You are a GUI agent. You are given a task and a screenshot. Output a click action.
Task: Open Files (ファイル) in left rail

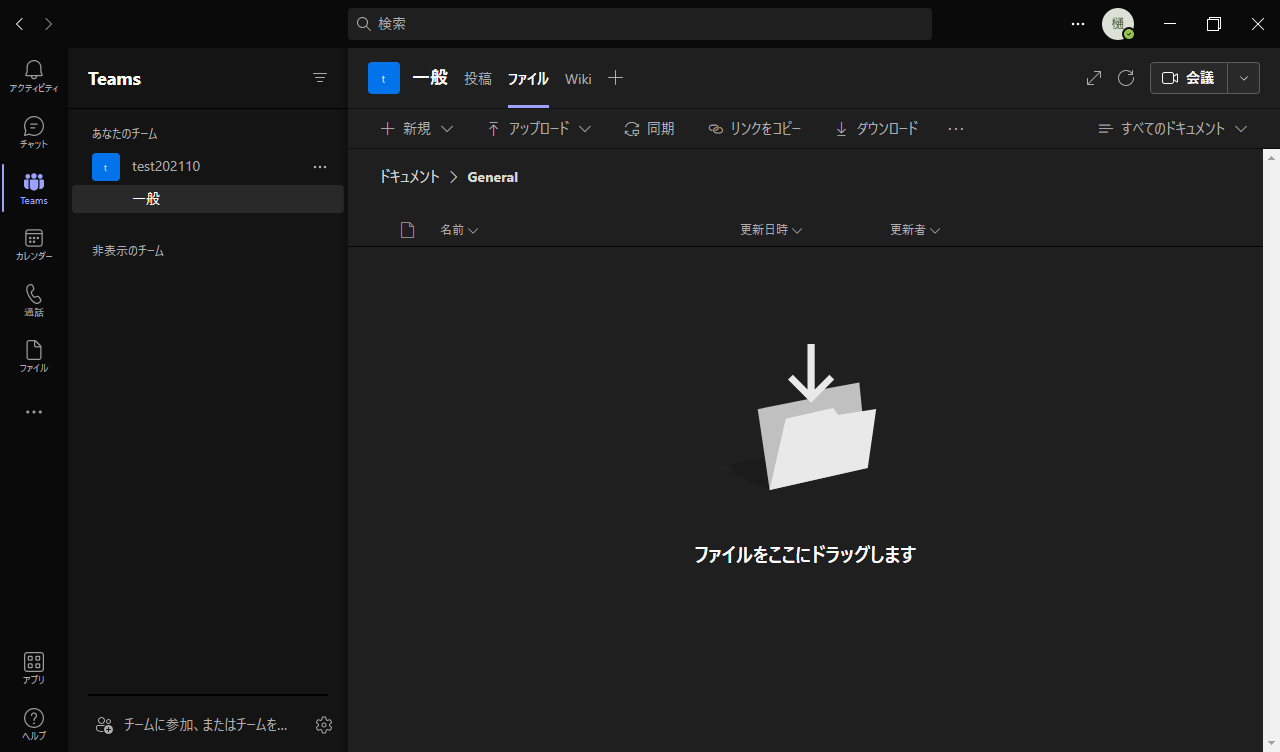(x=34, y=356)
